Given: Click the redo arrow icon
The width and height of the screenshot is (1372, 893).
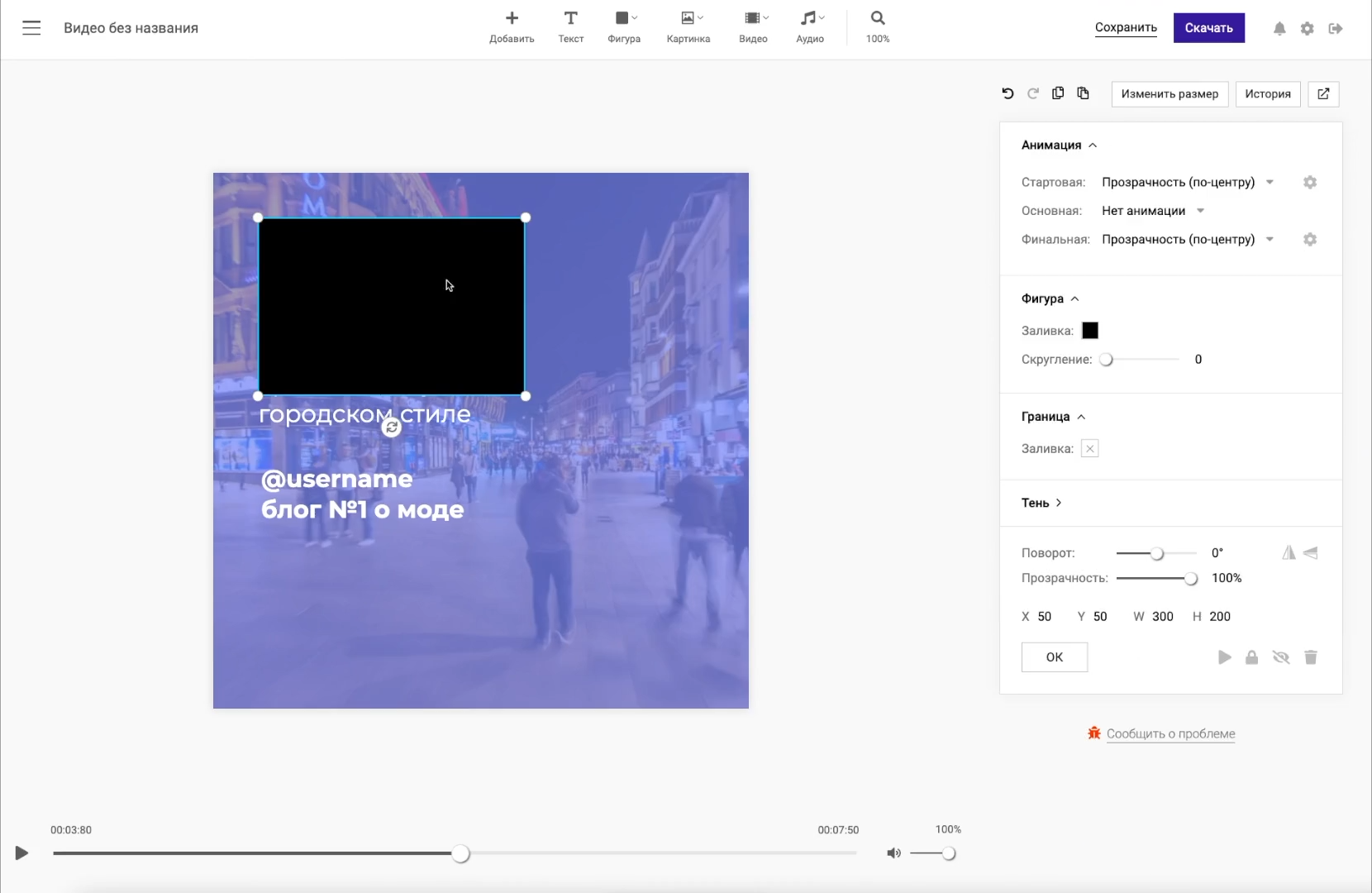Looking at the screenshot, I should [x=1032, y=93].
